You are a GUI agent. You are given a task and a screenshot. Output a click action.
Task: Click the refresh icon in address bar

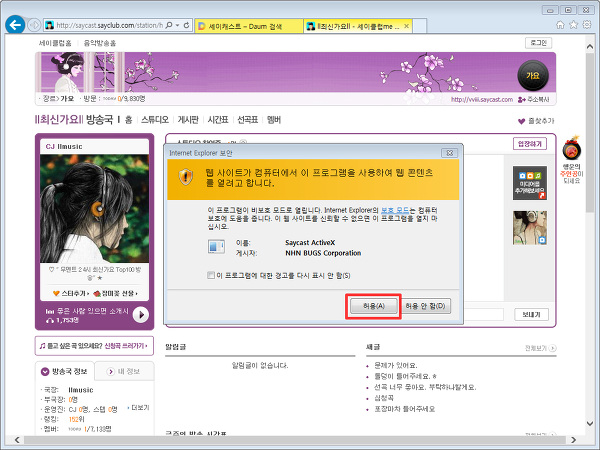186,25
